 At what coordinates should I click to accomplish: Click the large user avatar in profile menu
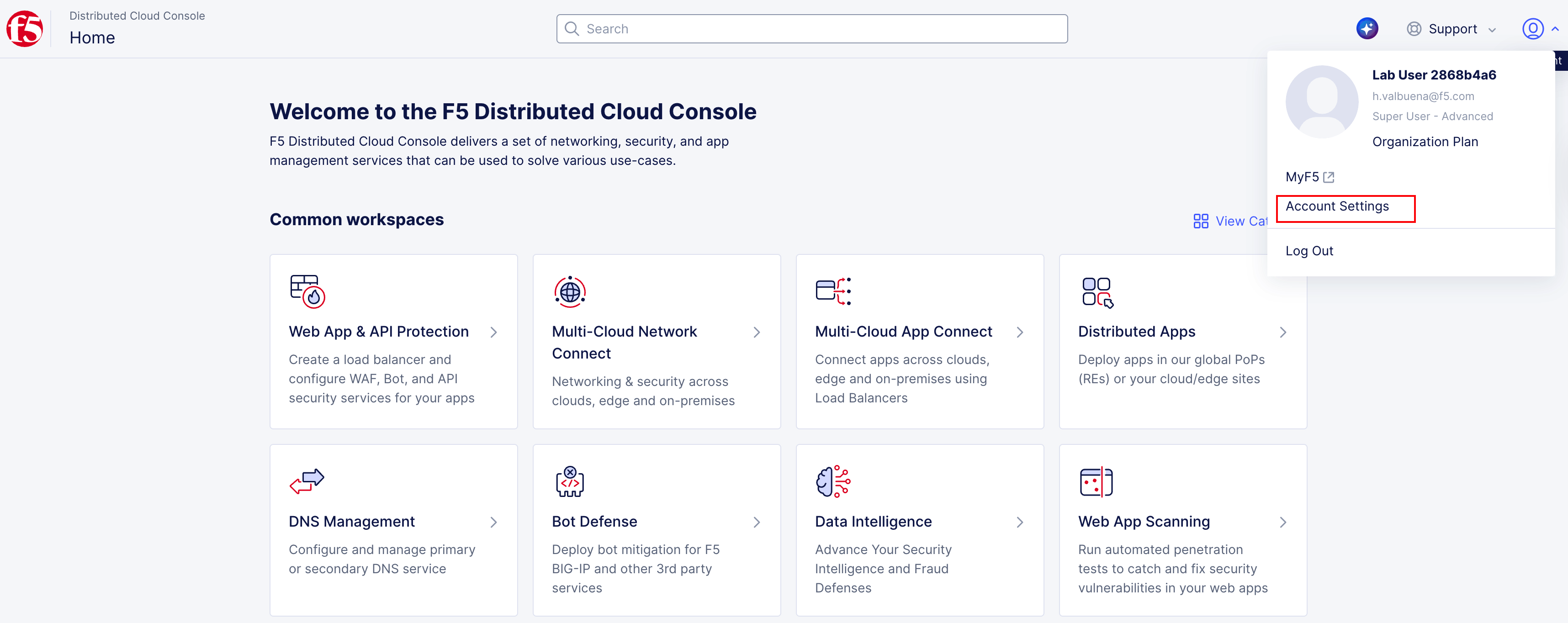click(x=1321, y=101)
